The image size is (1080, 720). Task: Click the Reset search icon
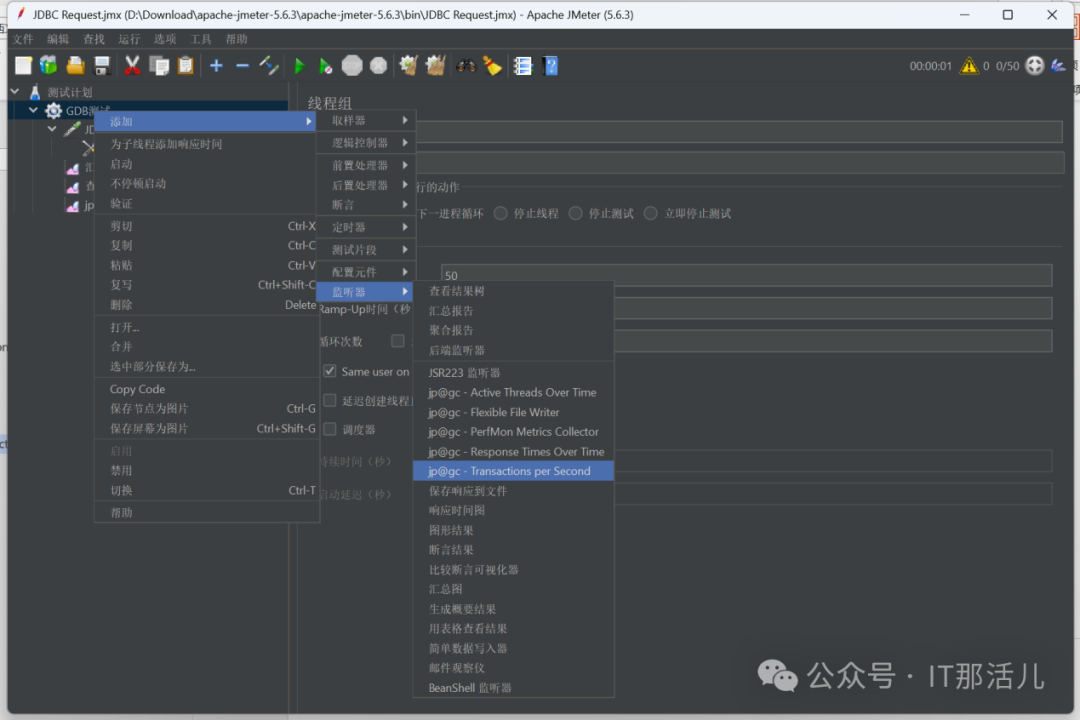click(492, 65)
